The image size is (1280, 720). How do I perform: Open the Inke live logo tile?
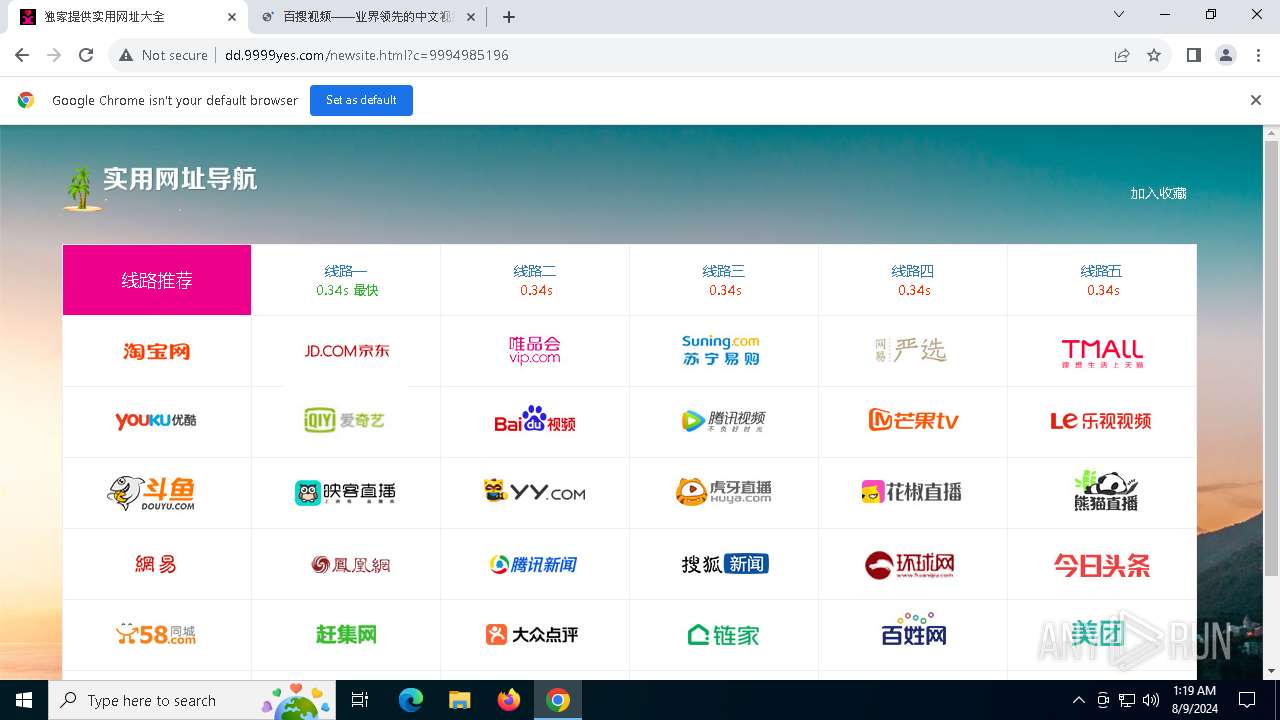346,493
